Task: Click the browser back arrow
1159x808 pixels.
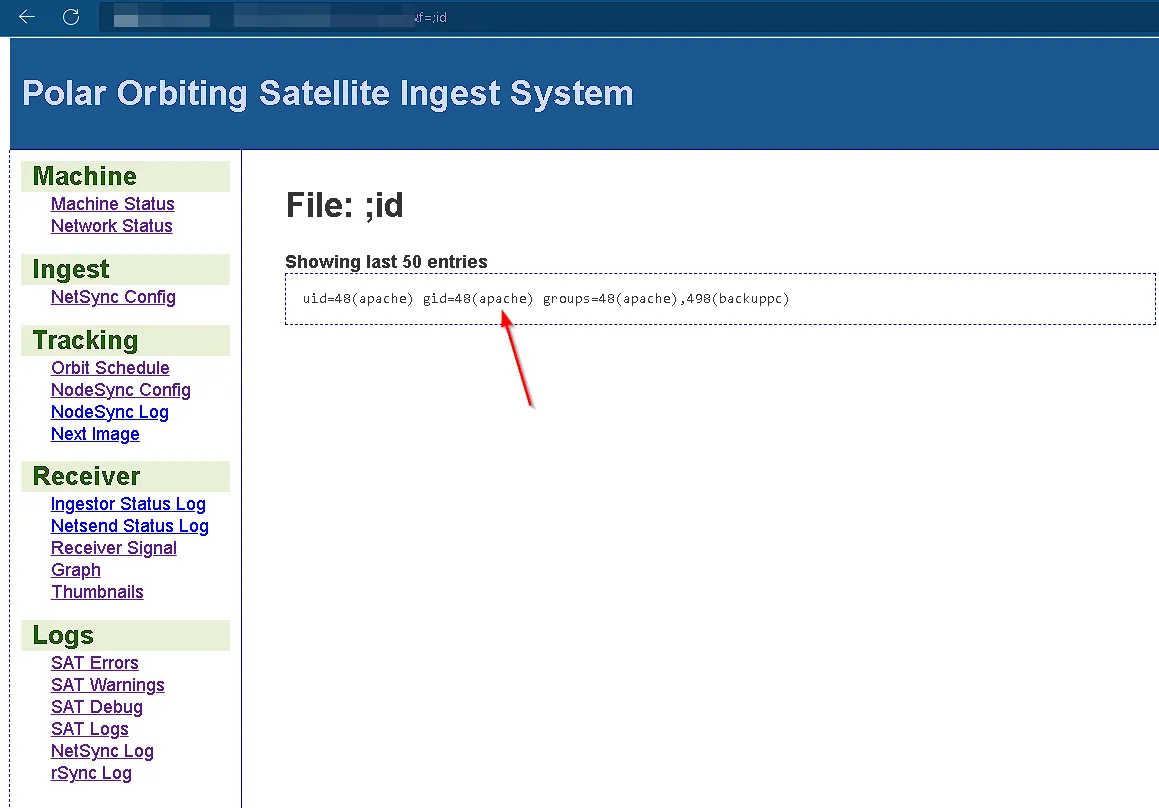Action: [x=27, y=17]
